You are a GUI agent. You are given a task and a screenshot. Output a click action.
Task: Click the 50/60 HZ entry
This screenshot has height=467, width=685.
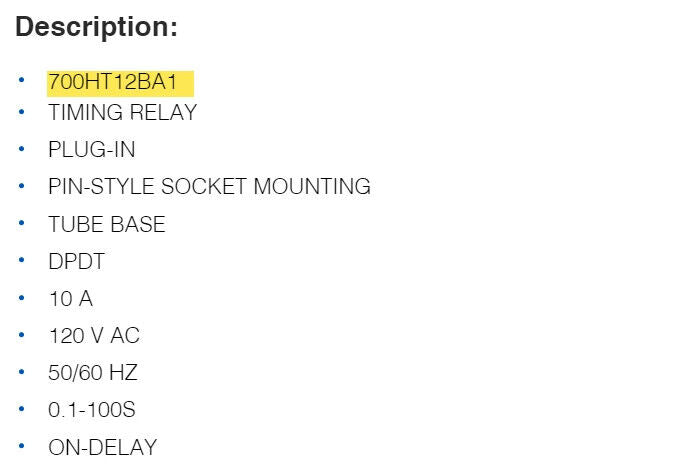coord(93,373)
